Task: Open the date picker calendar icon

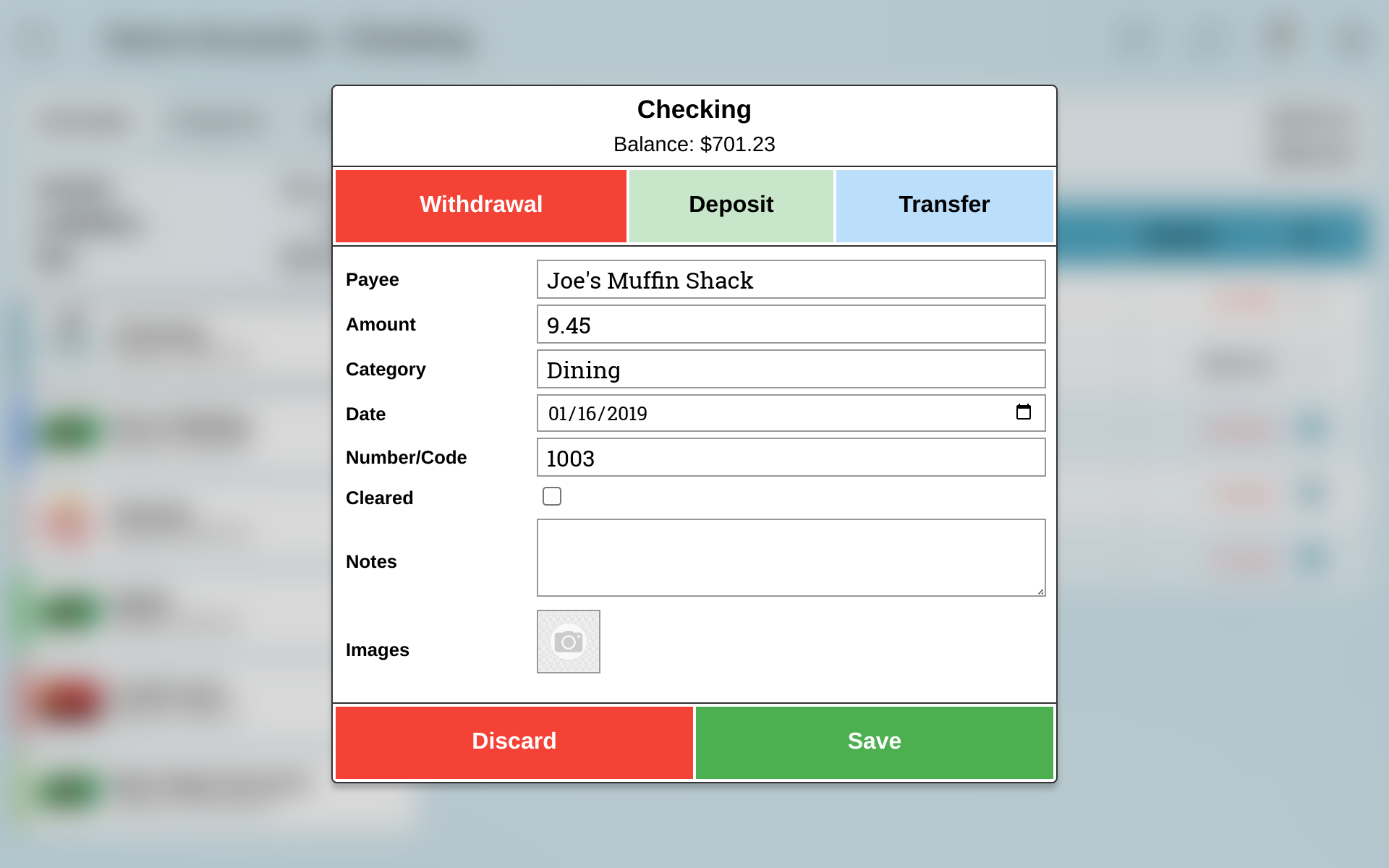Action: click(x=1023, y=412)
